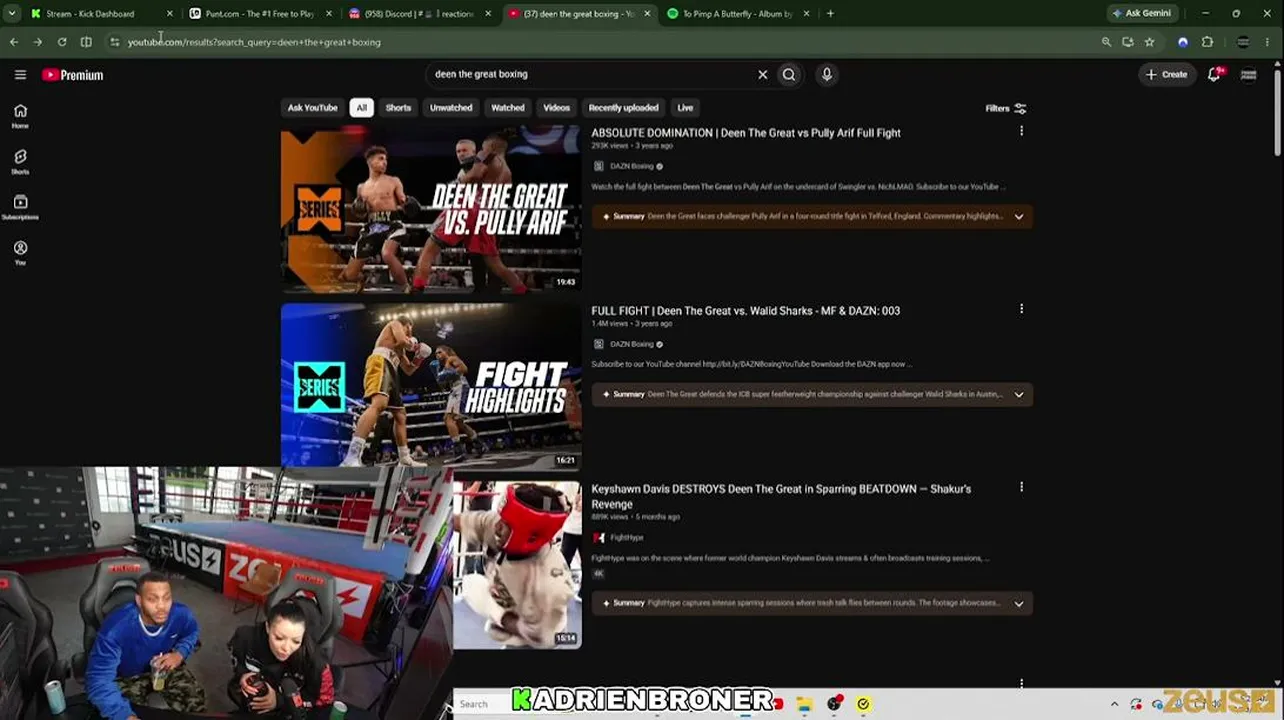The width and height of the screenshot is (1284, 720).
Task: Open ABSOLUTE DOMINATION video title
Action: pos(746,133)
